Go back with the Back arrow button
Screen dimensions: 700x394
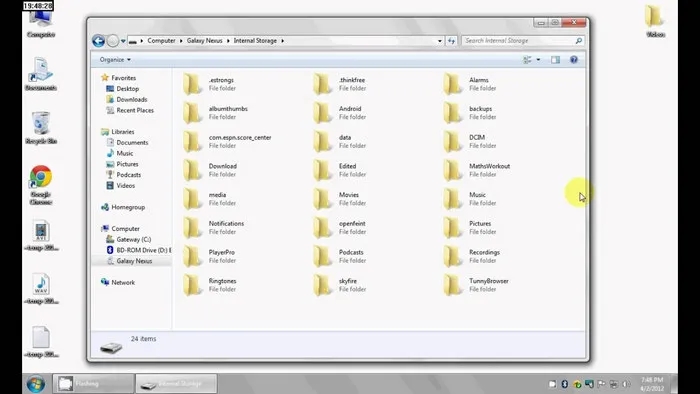[98, 41]
